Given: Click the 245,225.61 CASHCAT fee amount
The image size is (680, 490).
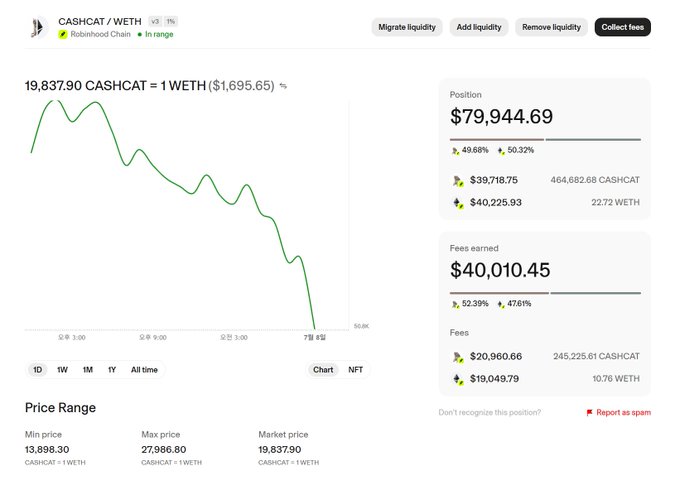Looking at the screenshot, I should click(x=596, y=356).
